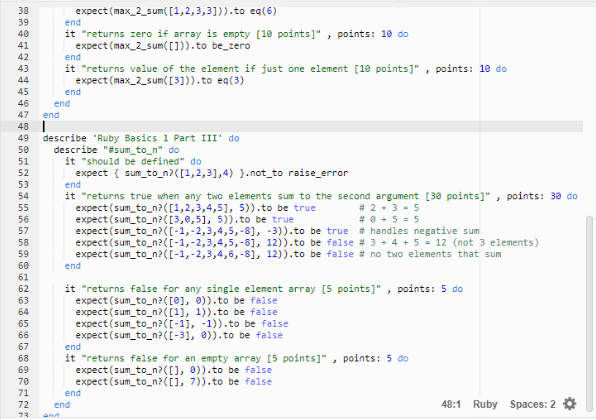
Task: Open the Ruby language mode selector
Action: (485, 404)
